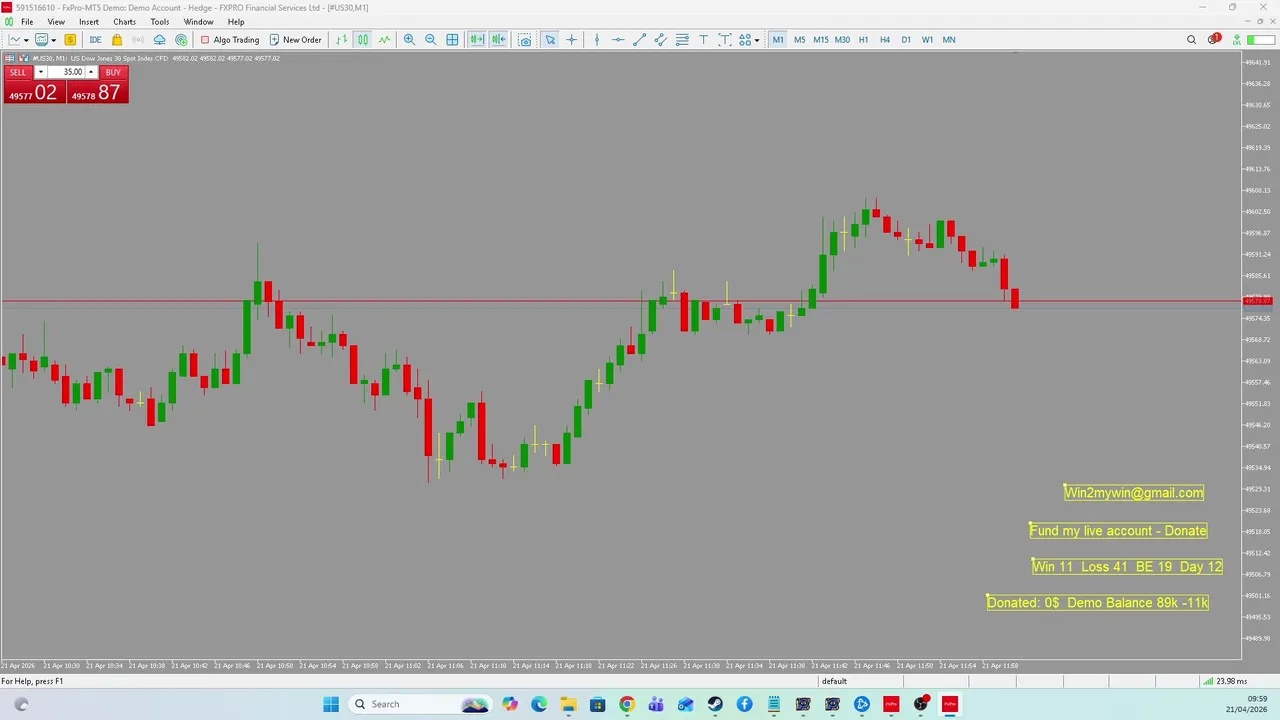
Task: Edit the 35.00 lot volume field
Action: click(66, 72)
